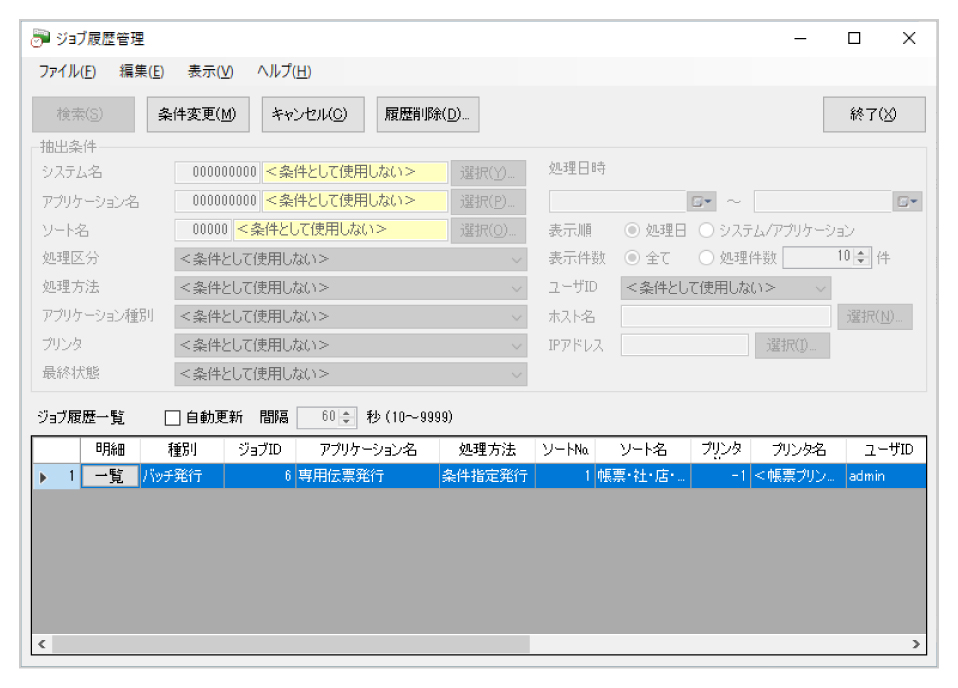Click the 間隔 seconds spinner field

[x=320, y=417]
